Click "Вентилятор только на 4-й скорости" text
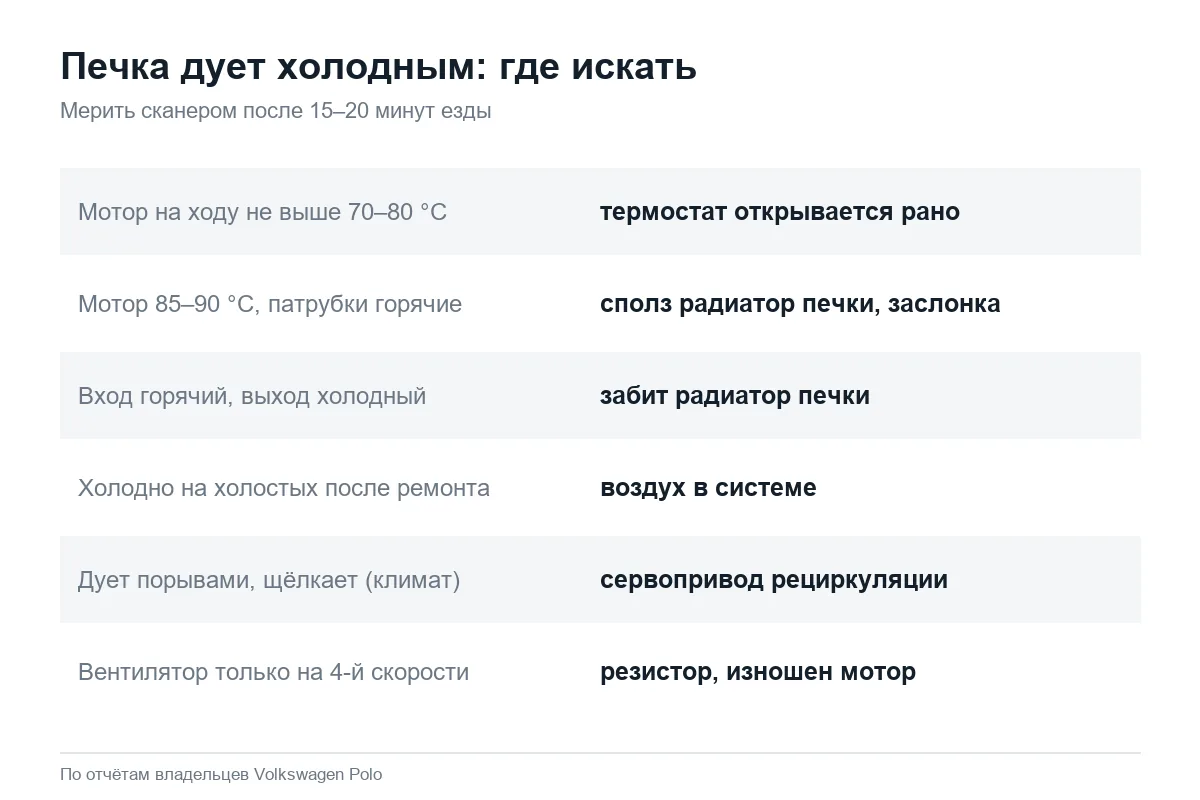The width and height of the screenshot is (1200, 800). [273, 672]
